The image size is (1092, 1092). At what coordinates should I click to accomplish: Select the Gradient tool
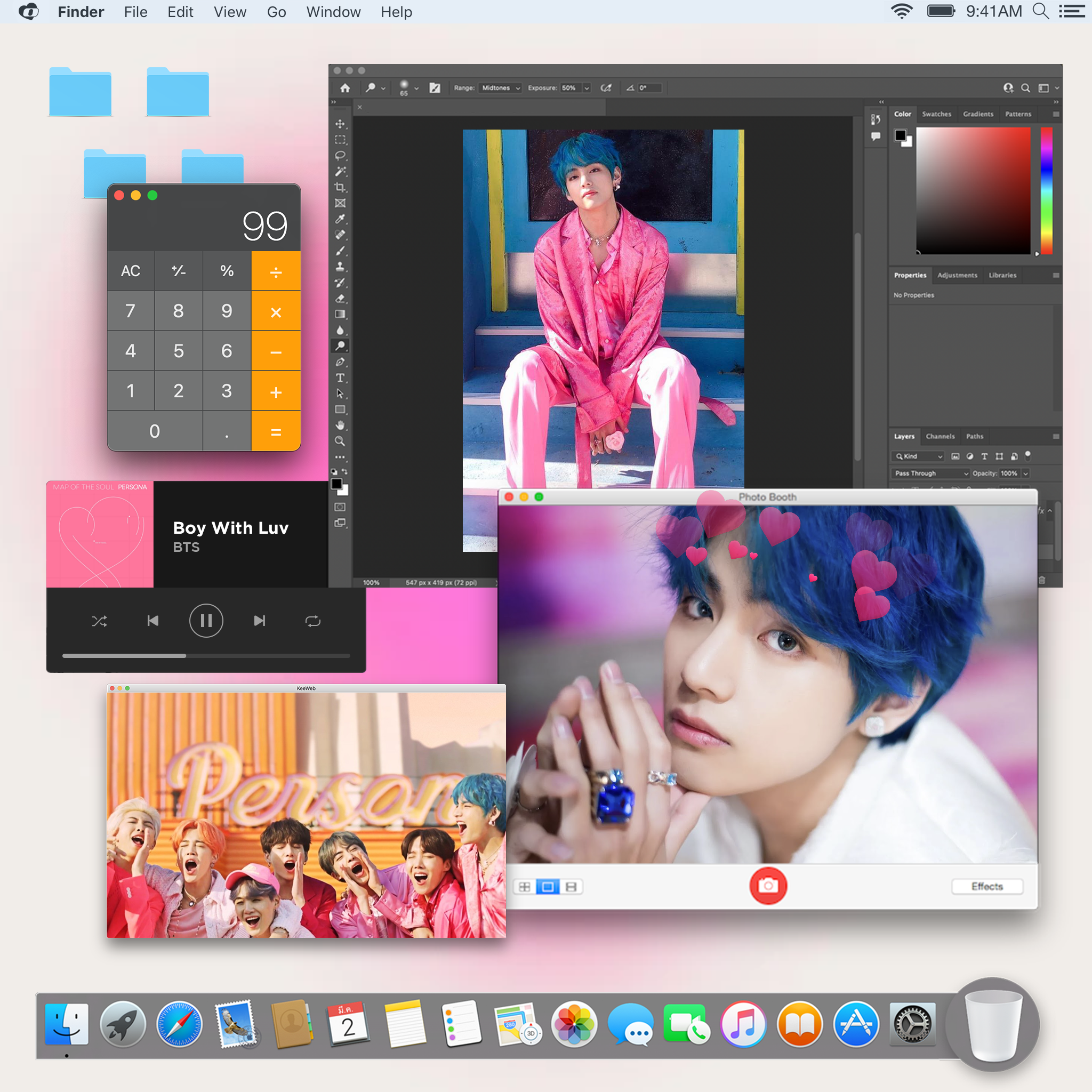tap(340, 314)
